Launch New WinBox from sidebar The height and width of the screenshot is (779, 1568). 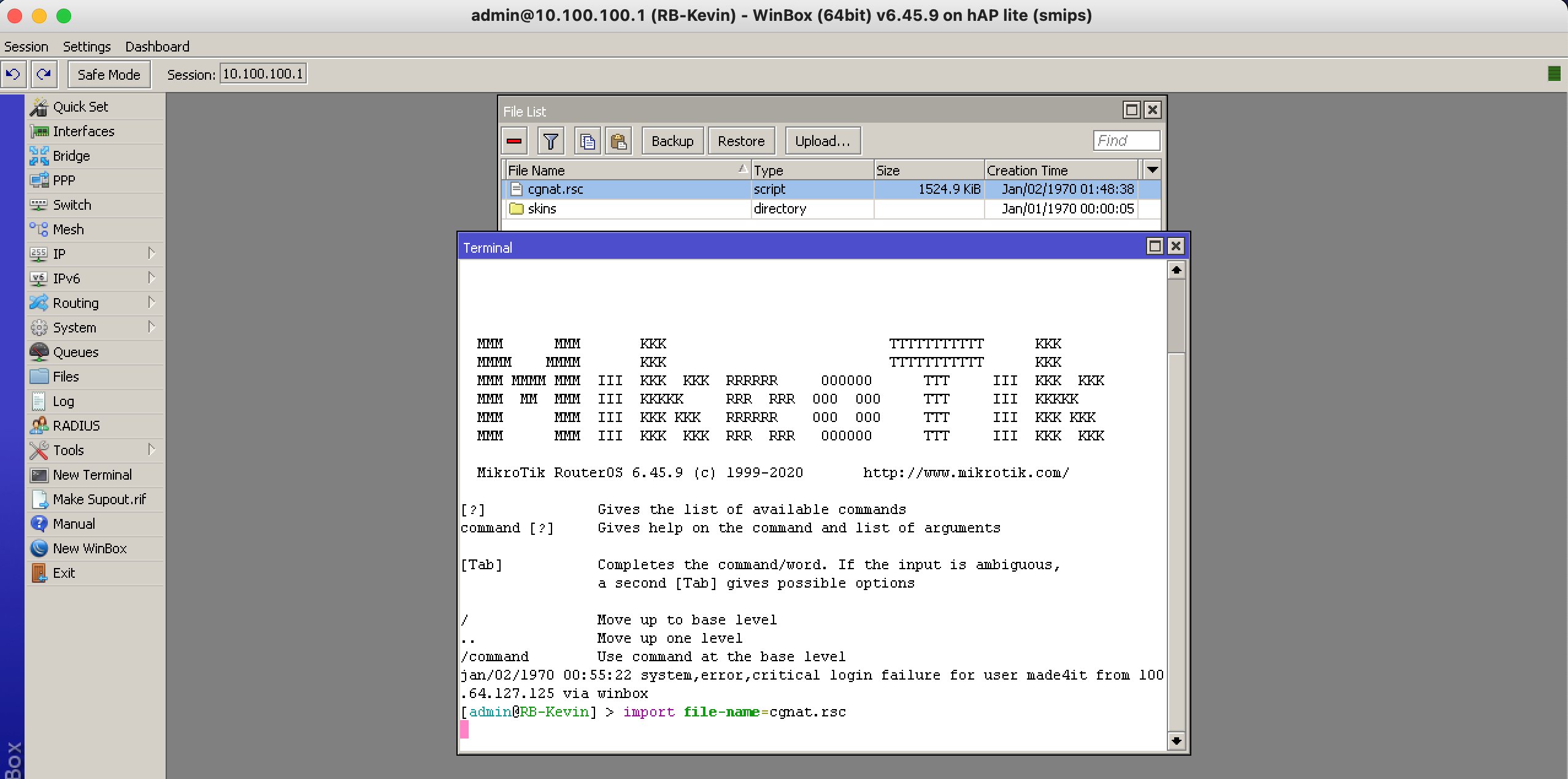pyautogui.click(x=95, y=548)
